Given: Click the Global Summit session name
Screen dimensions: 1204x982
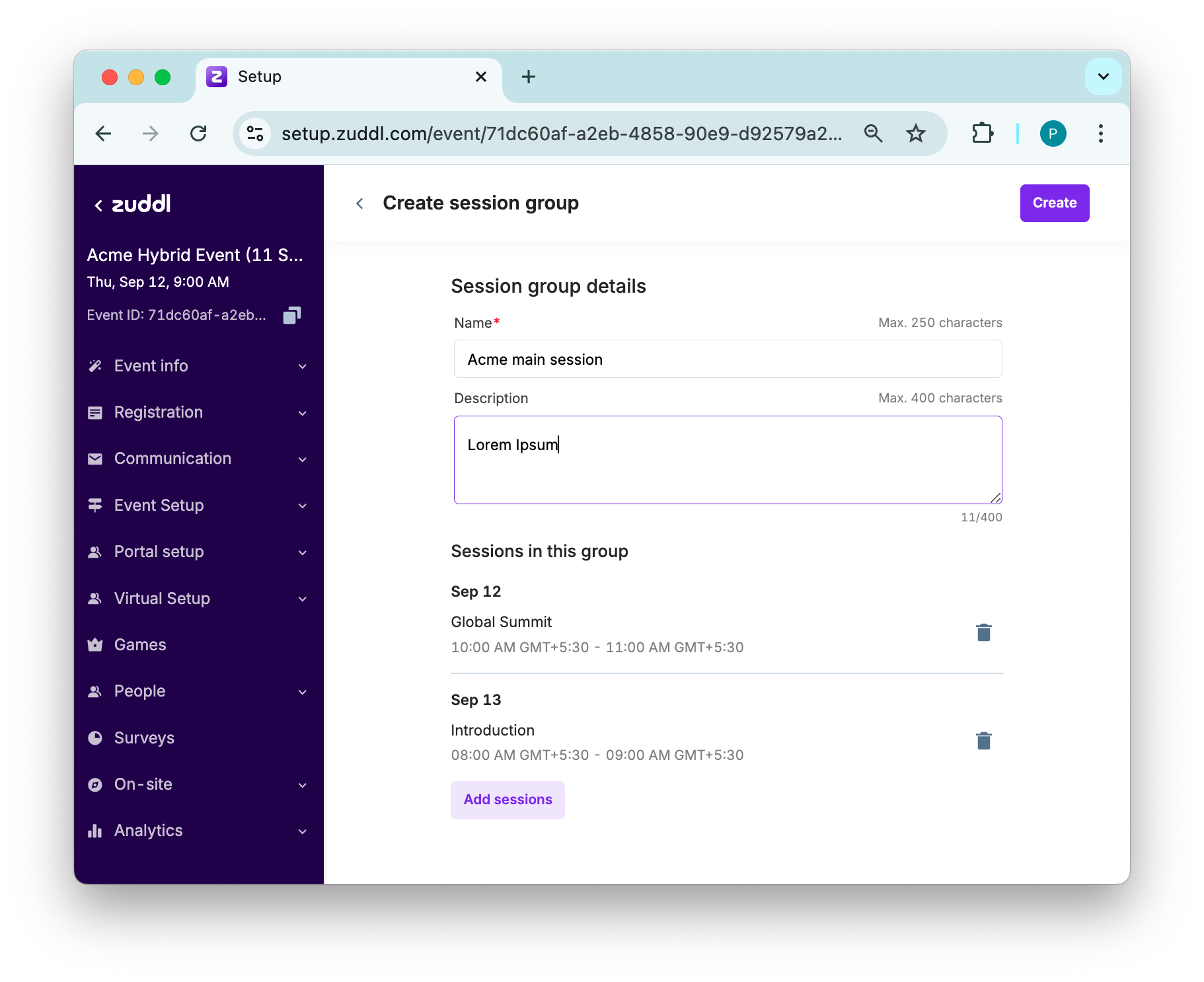Looking at the screenshot, I should coord(501,622).
